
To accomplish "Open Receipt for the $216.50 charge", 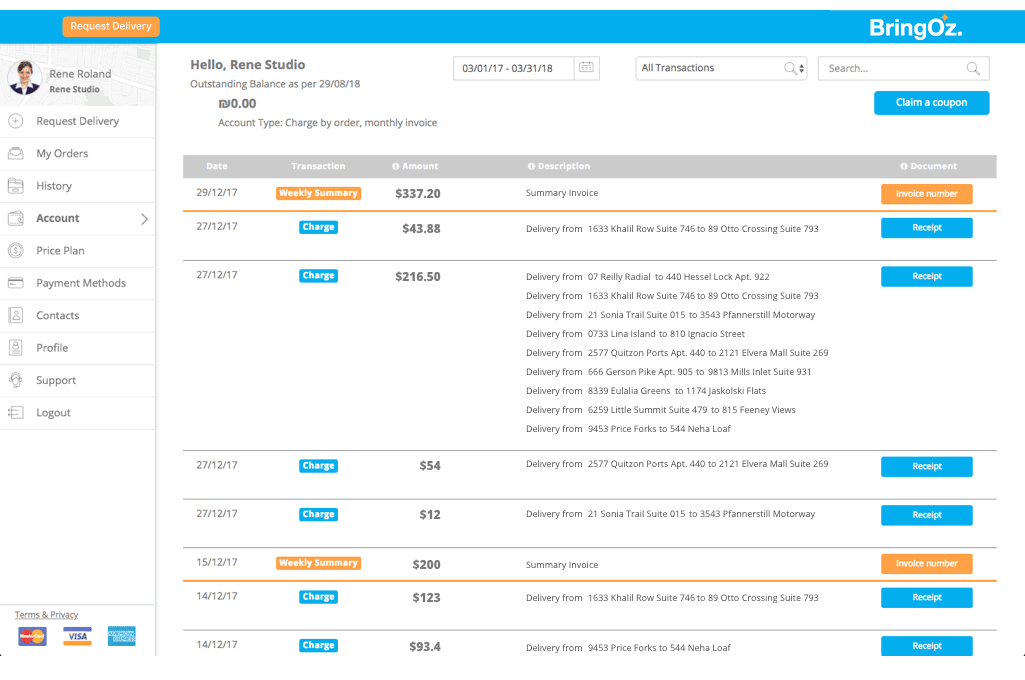I will click(926, 276).
